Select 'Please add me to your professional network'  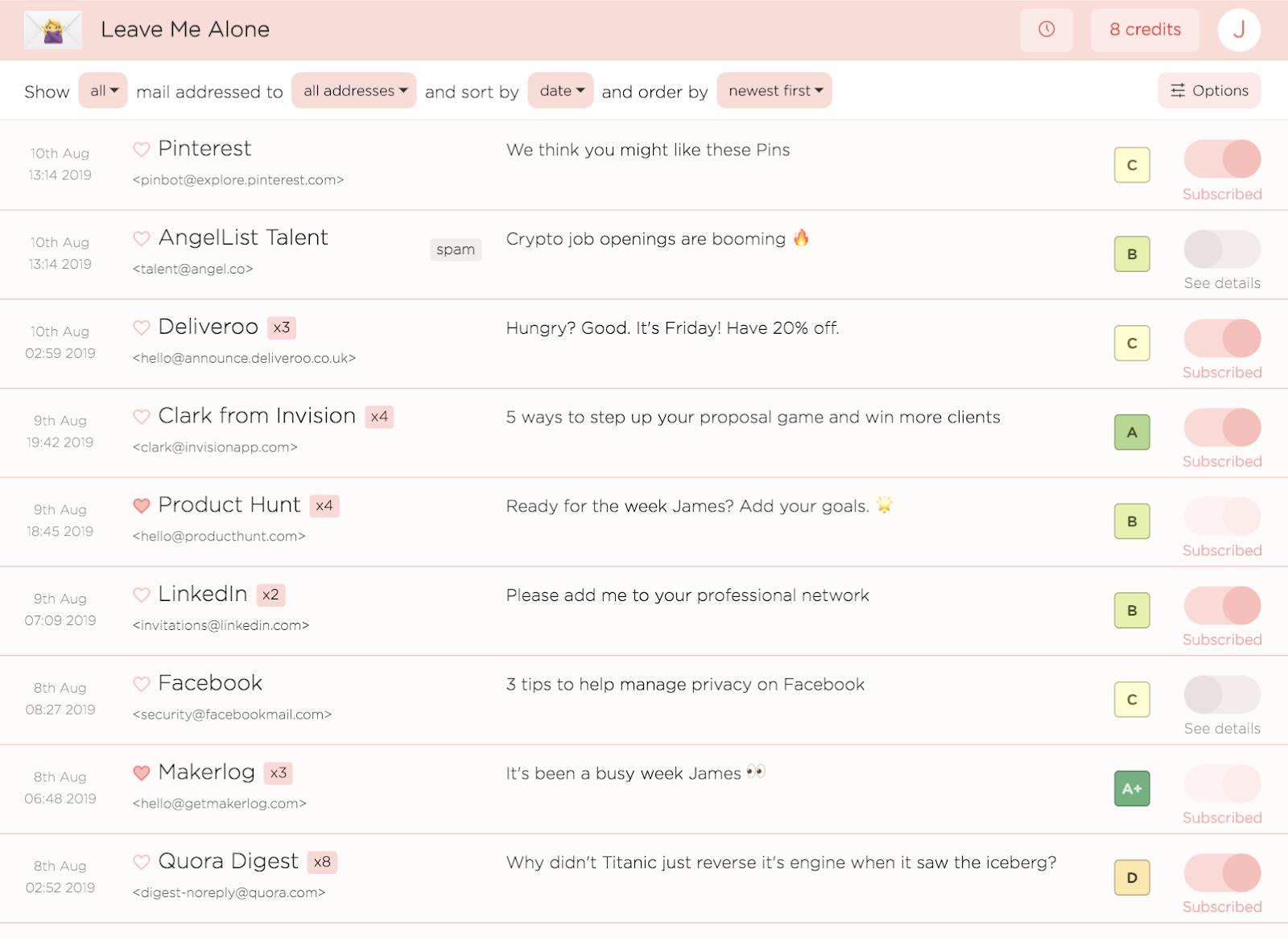coord(687,595)
